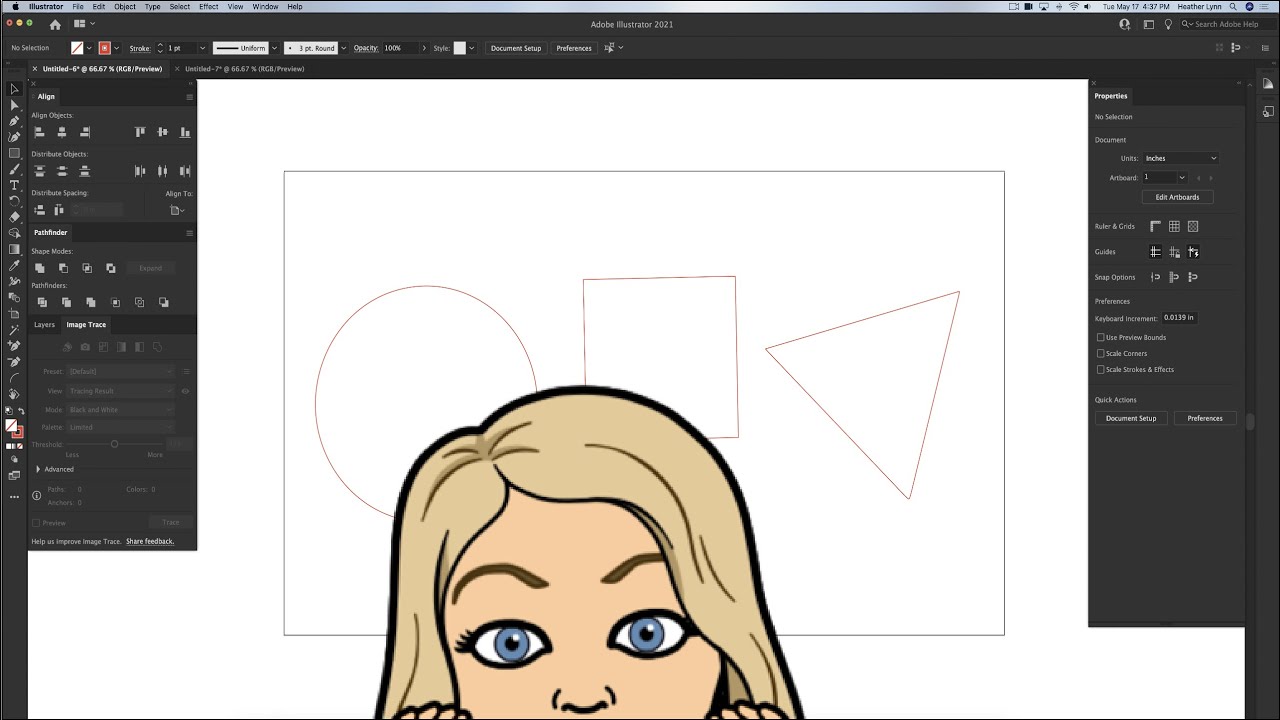1280x720 pixels.
Task: Open the fill color dropdown arrow
Action: click(89, 48)
